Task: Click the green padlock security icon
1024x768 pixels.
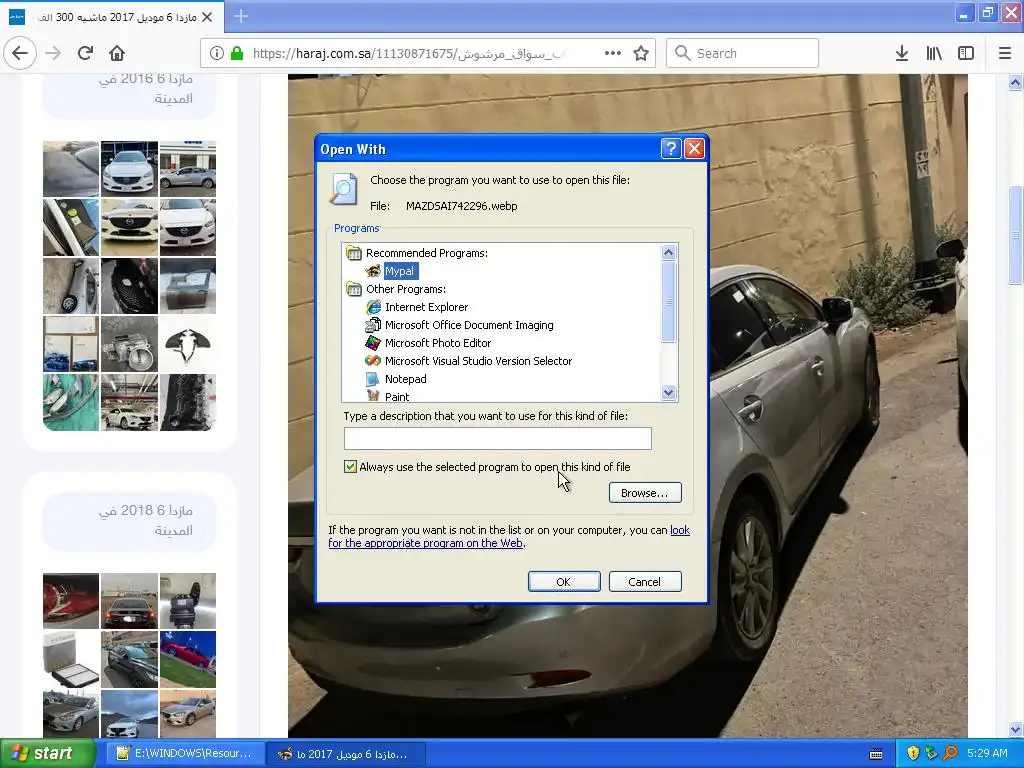Action: (x=237, y=53)
